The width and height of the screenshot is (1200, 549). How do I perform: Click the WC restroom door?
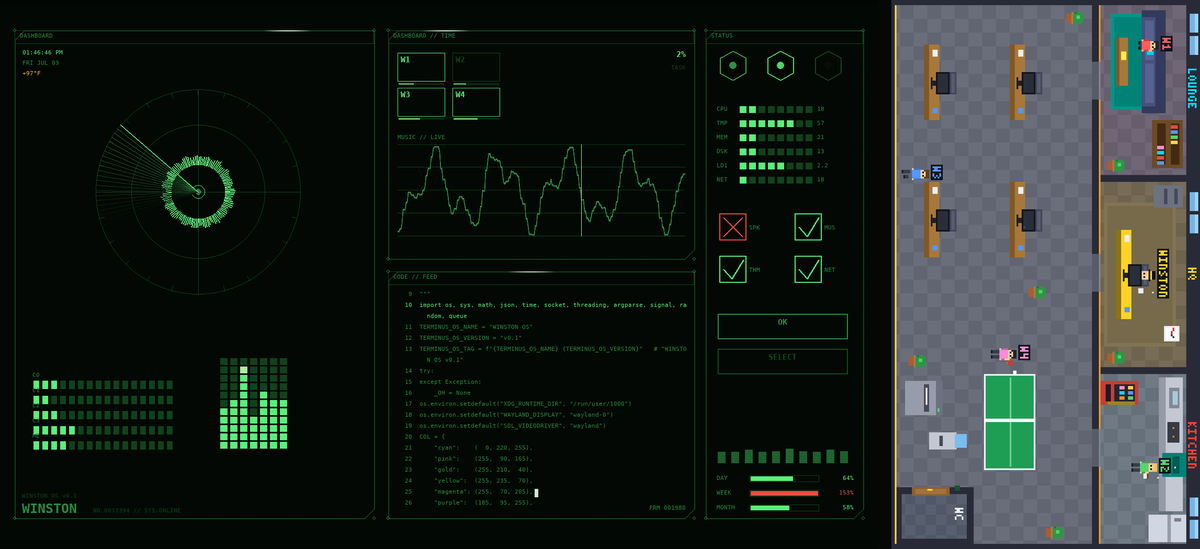click(x=930, y=491)
